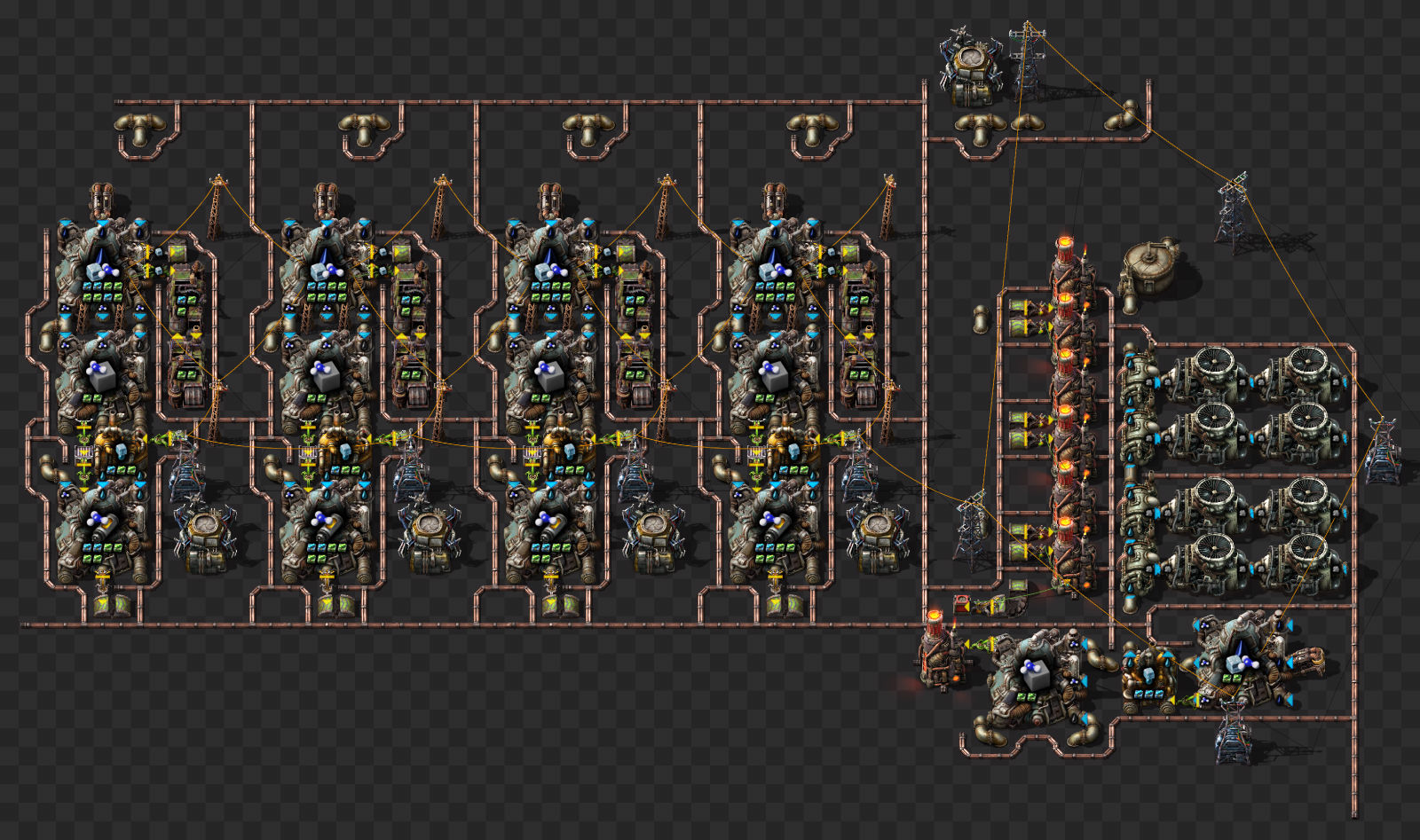Select the underground pipe pair at top-left corner
This screenshot has width=1420, height=840.
click(x=139, y=130)
